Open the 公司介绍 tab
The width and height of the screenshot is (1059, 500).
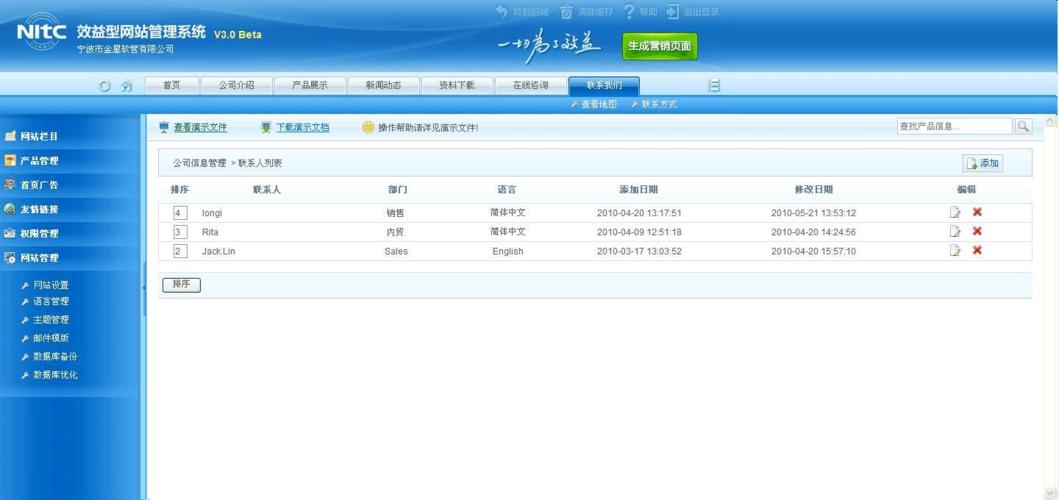point(236,85)
